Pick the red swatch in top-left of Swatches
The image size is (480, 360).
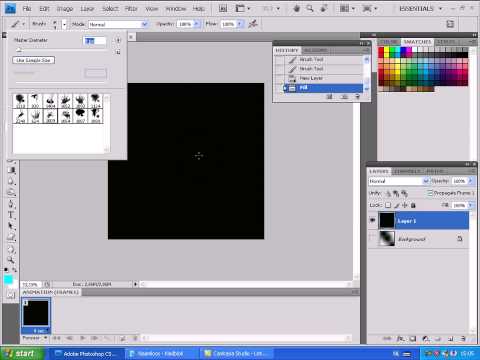click(381, 50)
